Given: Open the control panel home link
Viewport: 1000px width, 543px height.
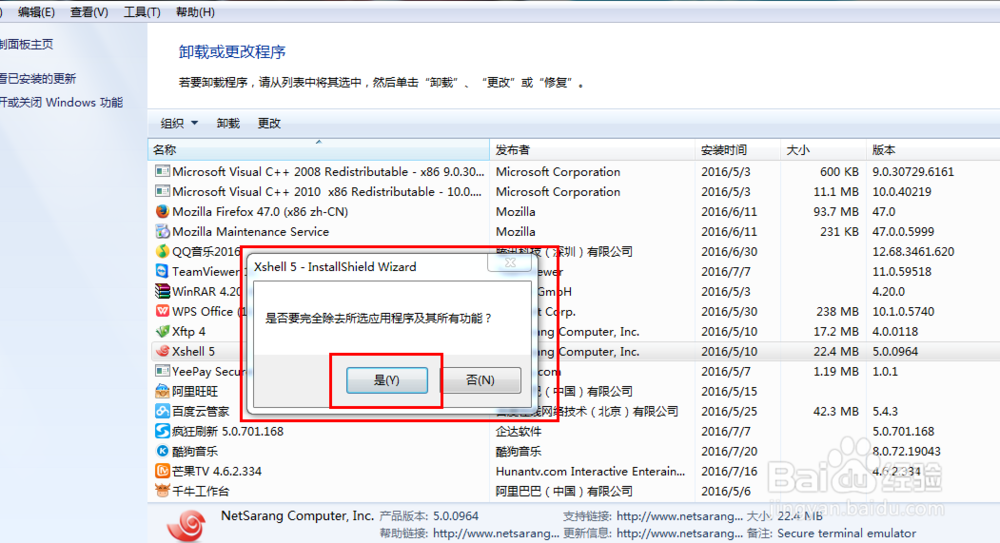Looking at the screenshot, I should tap(26, 44).
